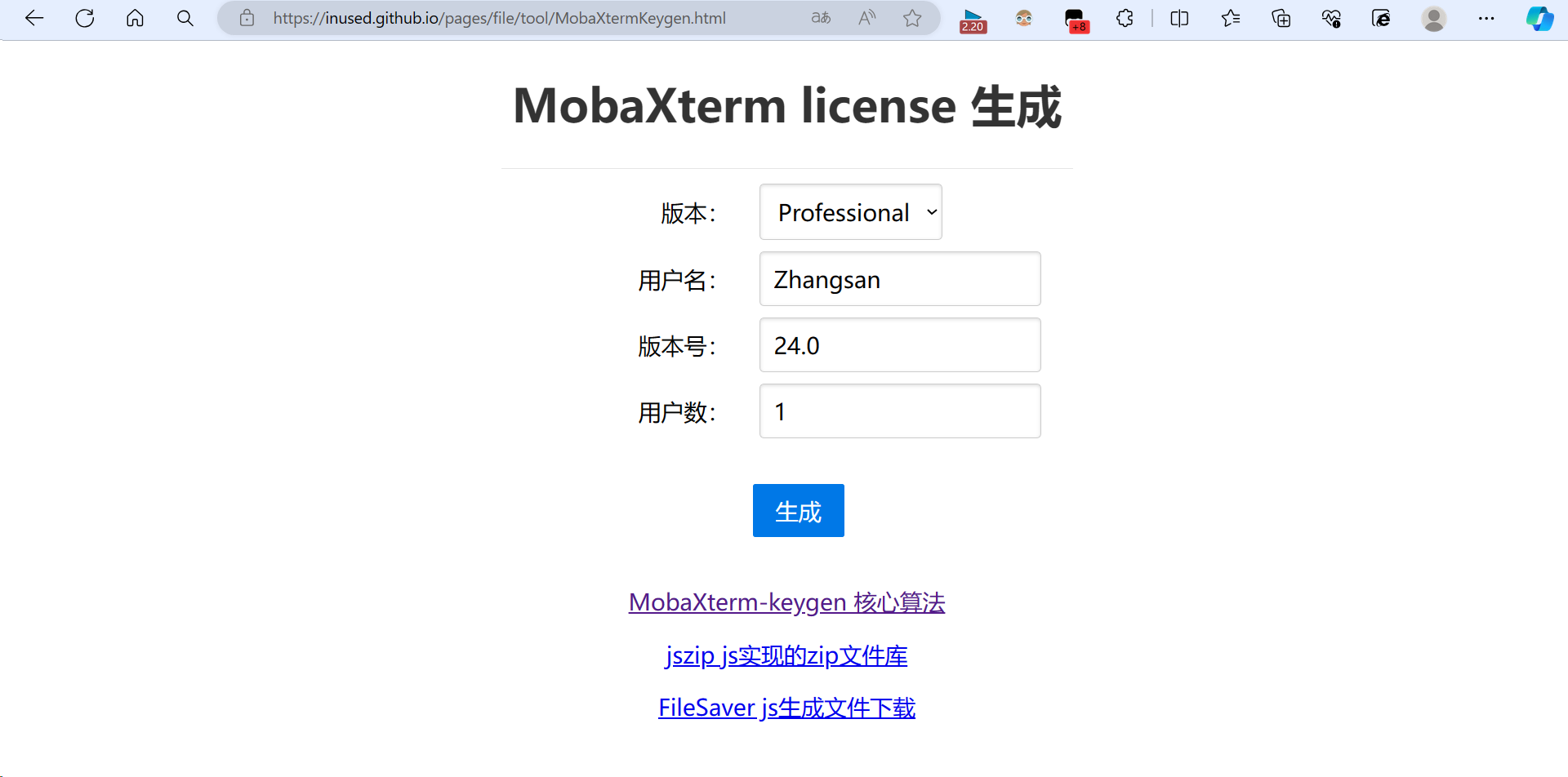View site information lock icon
1568x777 pixels.
point(247,18)
